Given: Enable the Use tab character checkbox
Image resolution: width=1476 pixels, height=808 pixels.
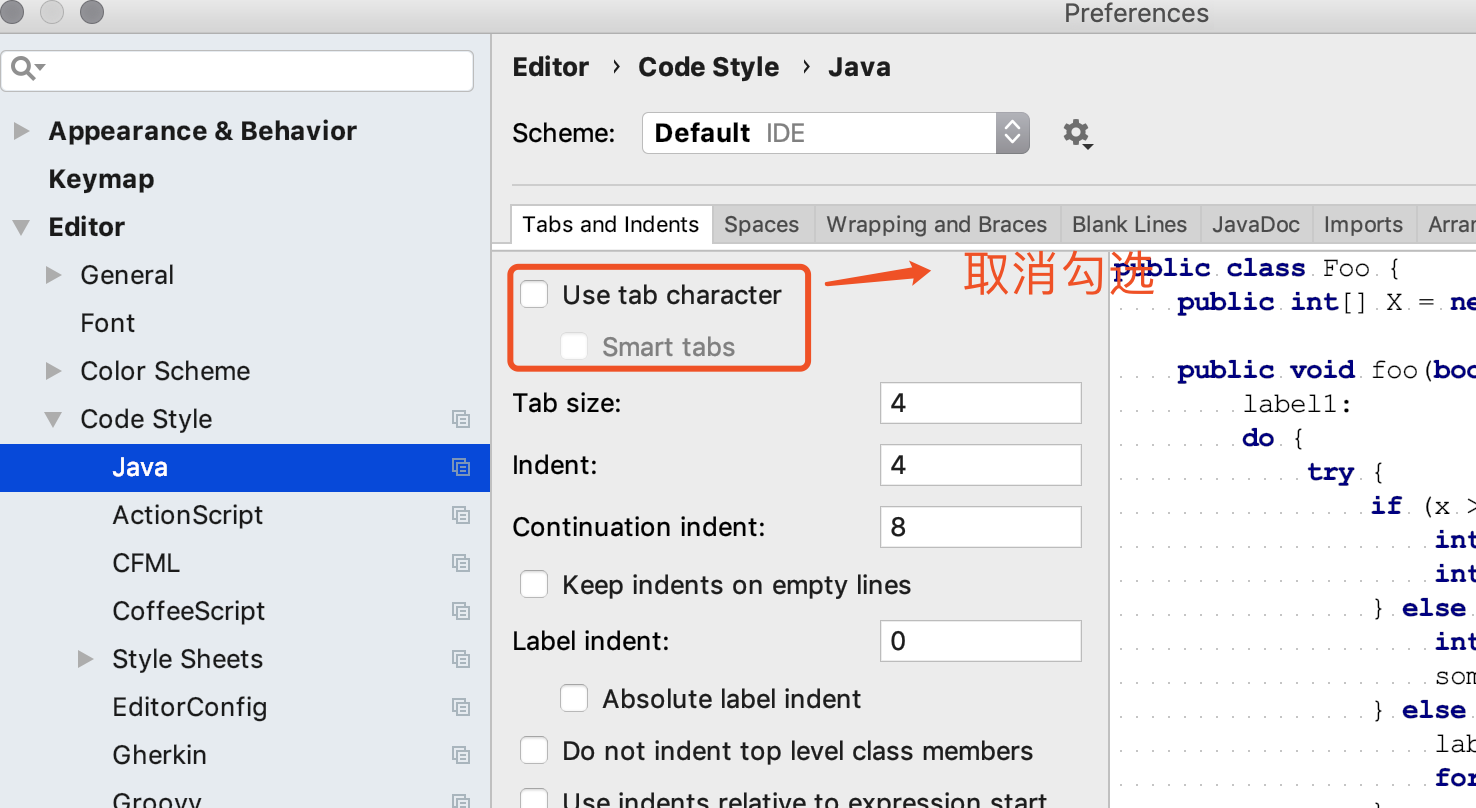Looking at the screenshot, I should 534,294.
